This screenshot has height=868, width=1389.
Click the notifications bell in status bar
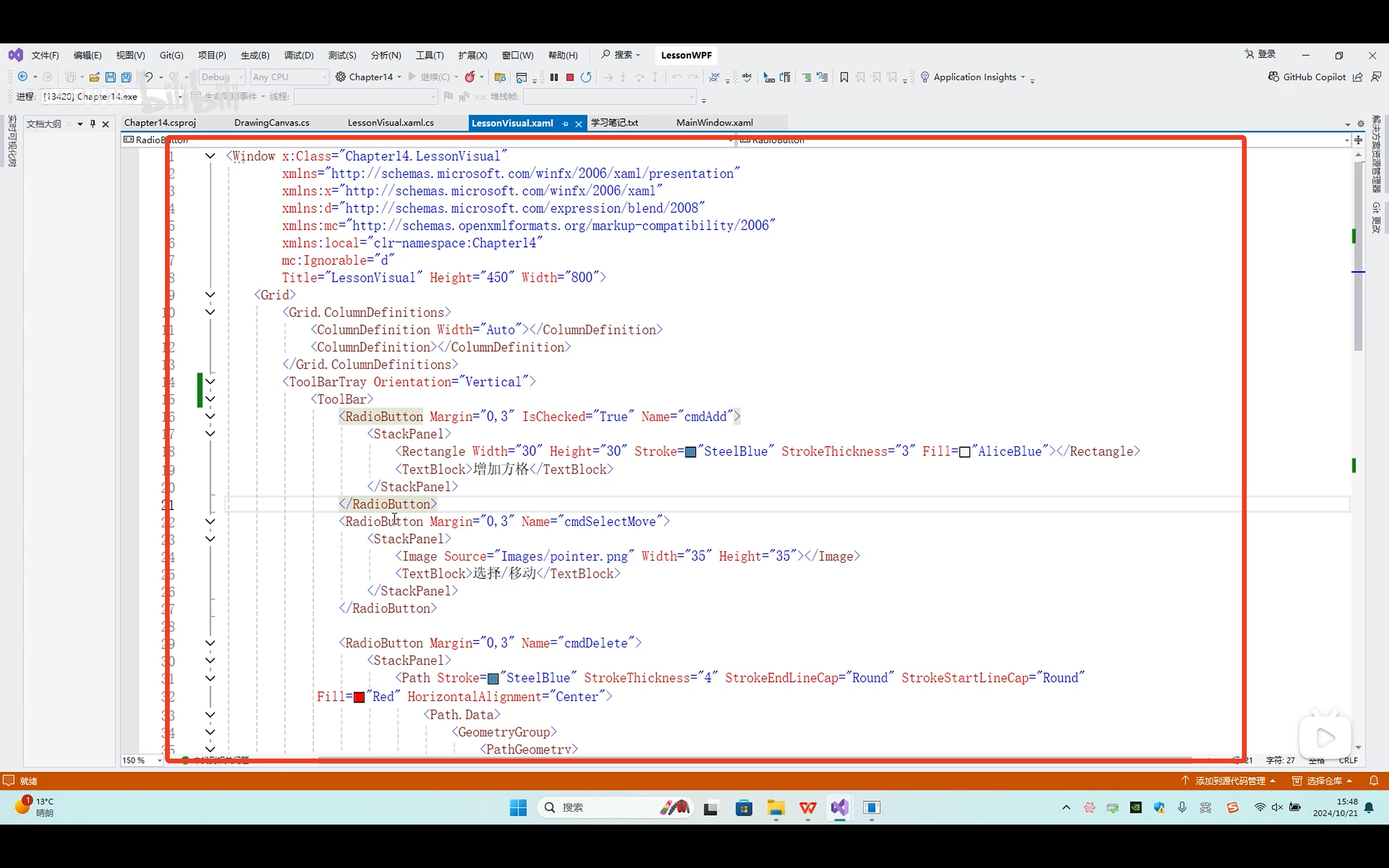click(x=1374, y=781)
